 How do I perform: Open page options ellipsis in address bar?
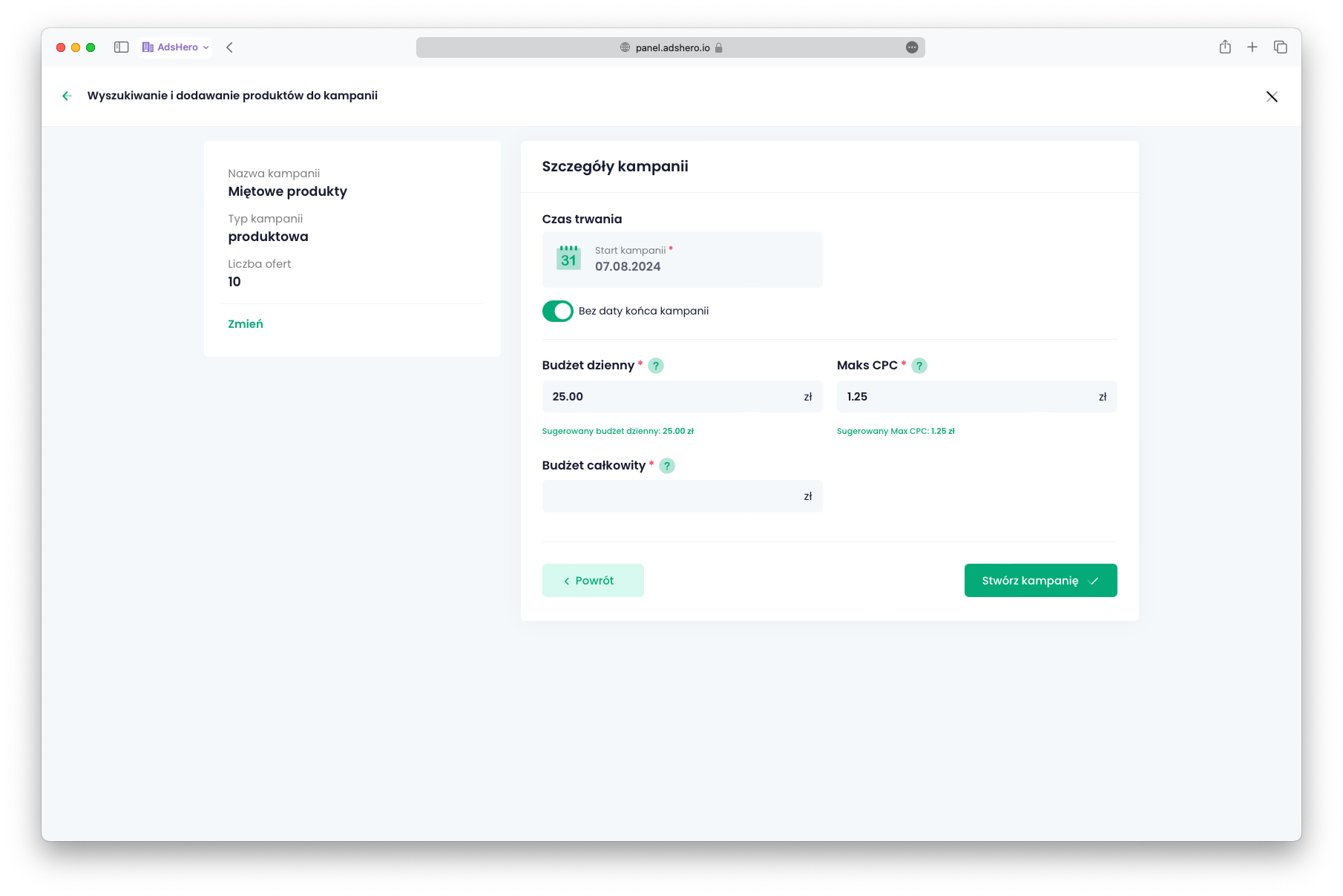point(912,47)
